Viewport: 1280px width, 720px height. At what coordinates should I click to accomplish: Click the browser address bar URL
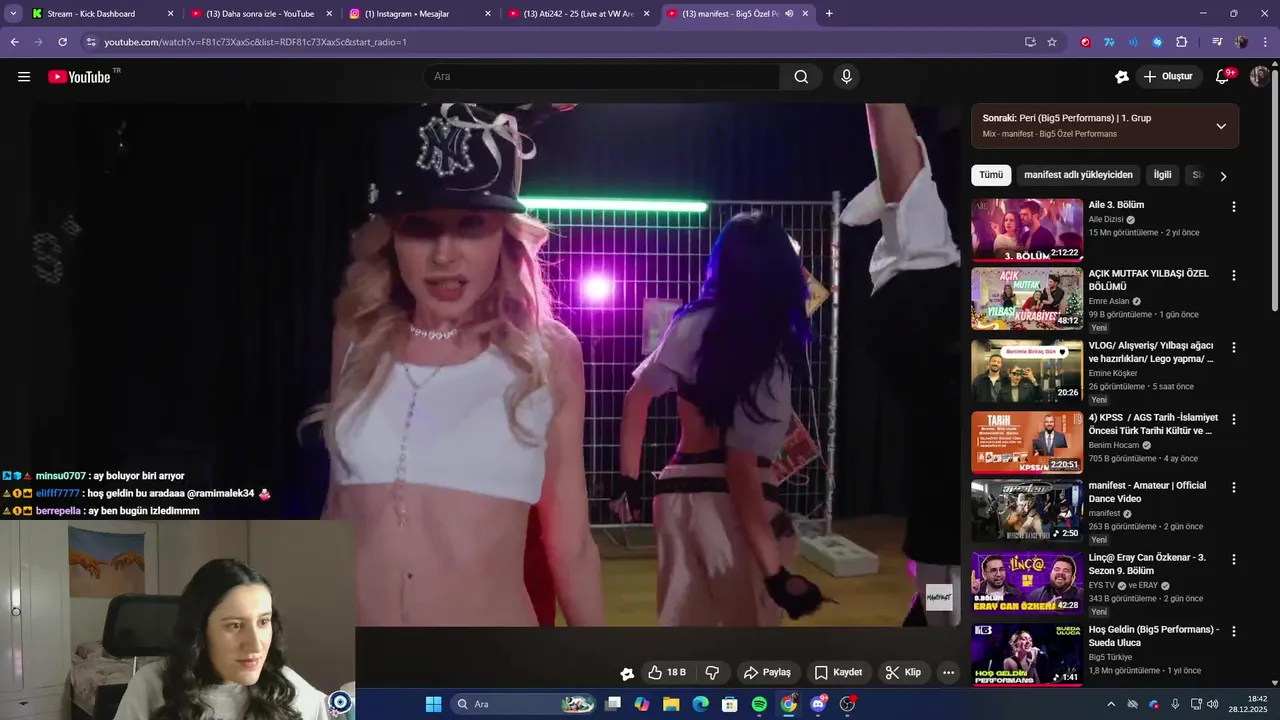[x=255, y=42]
